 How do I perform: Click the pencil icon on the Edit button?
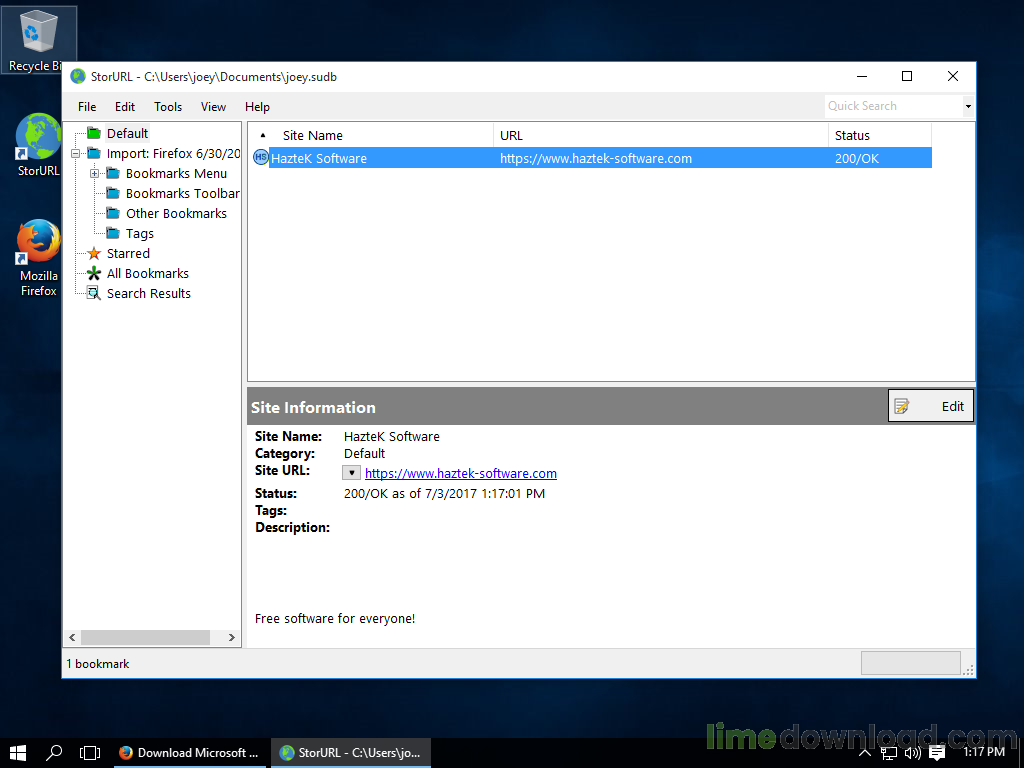point(903,405)
